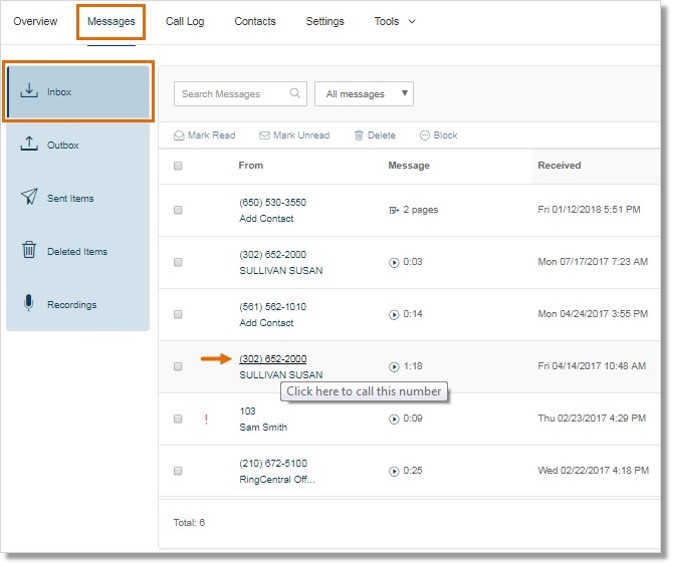
Task: Check the Fri 04/14/2017 message checkbox
Action: coord(178,366)
